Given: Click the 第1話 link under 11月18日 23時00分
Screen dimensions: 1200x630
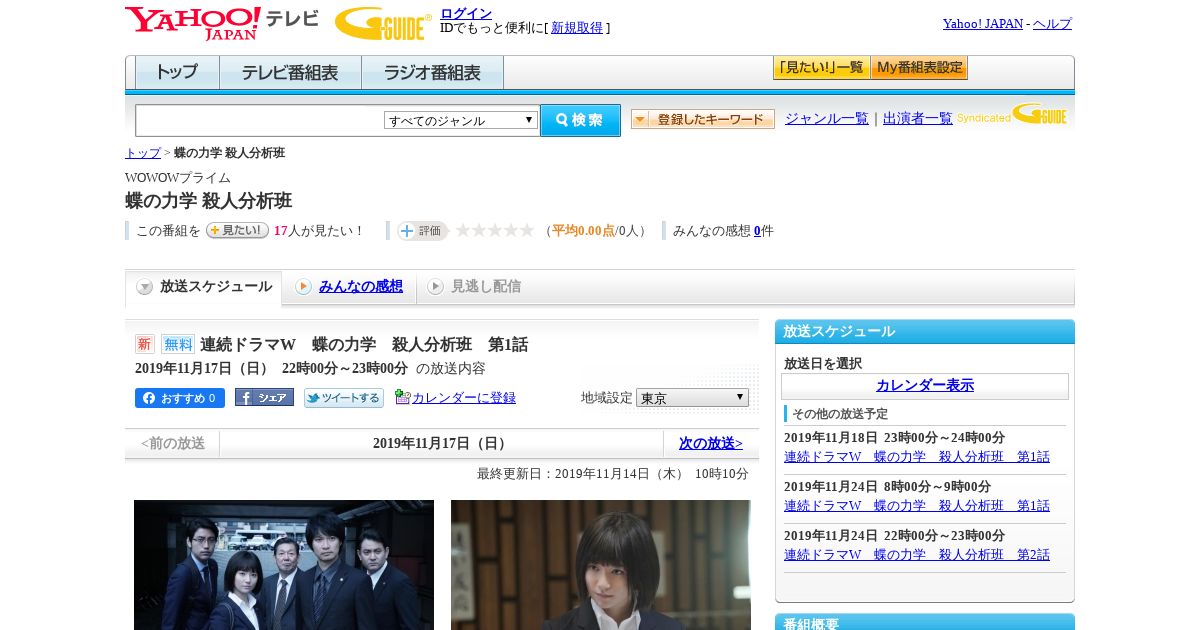Looking at the screenshot, I should [x=917, y=457].
